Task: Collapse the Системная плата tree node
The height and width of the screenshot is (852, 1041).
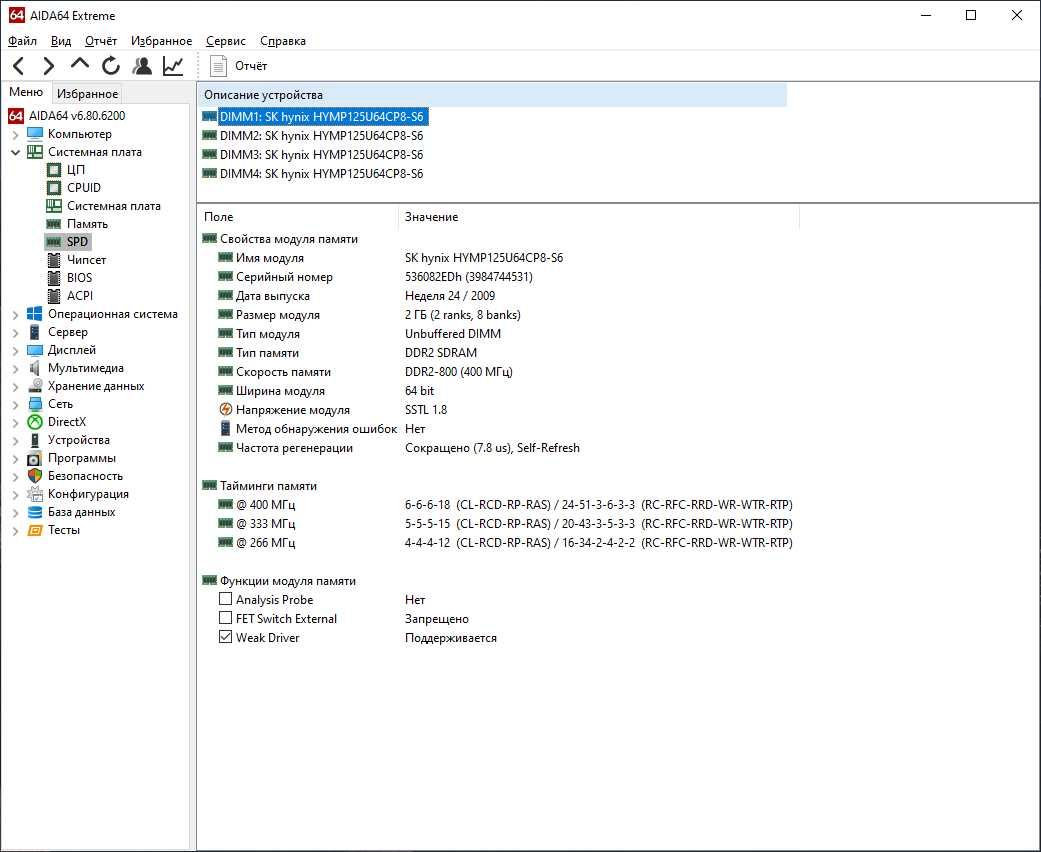Action: 15,152
